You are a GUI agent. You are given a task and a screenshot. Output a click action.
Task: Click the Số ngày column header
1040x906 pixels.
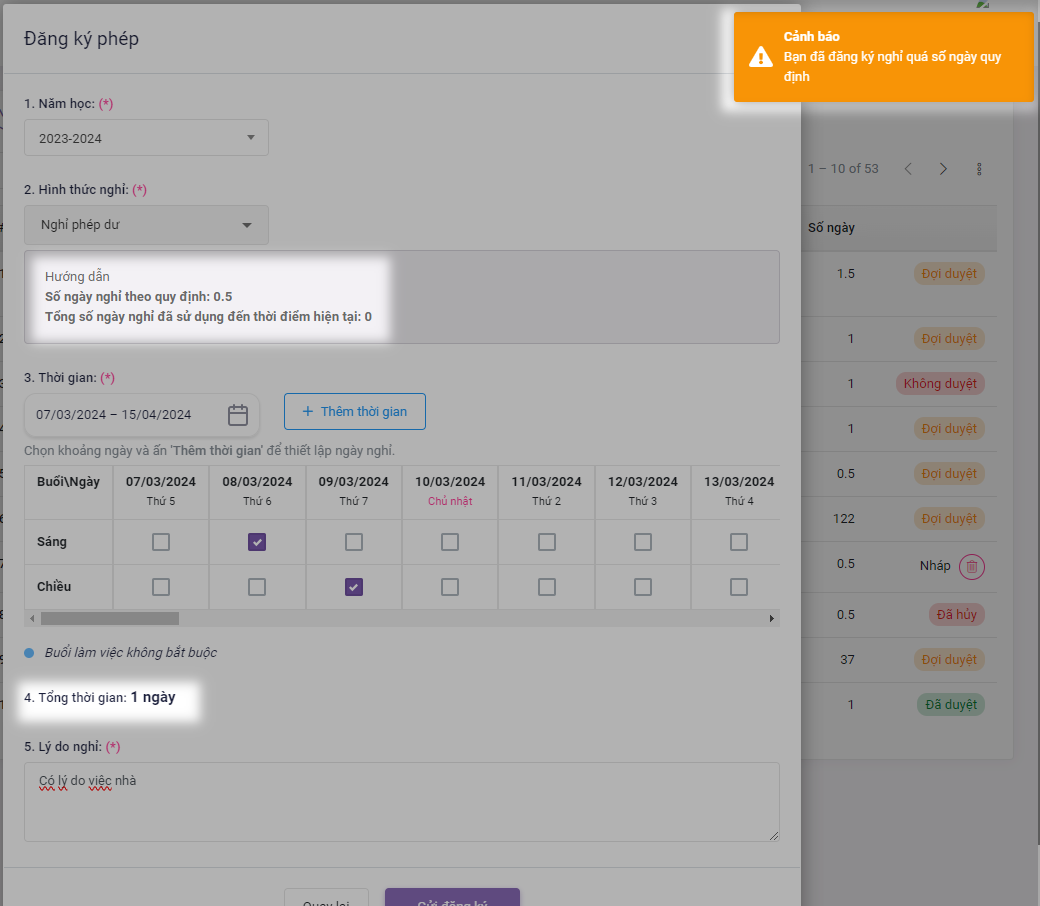pos(831,228)
